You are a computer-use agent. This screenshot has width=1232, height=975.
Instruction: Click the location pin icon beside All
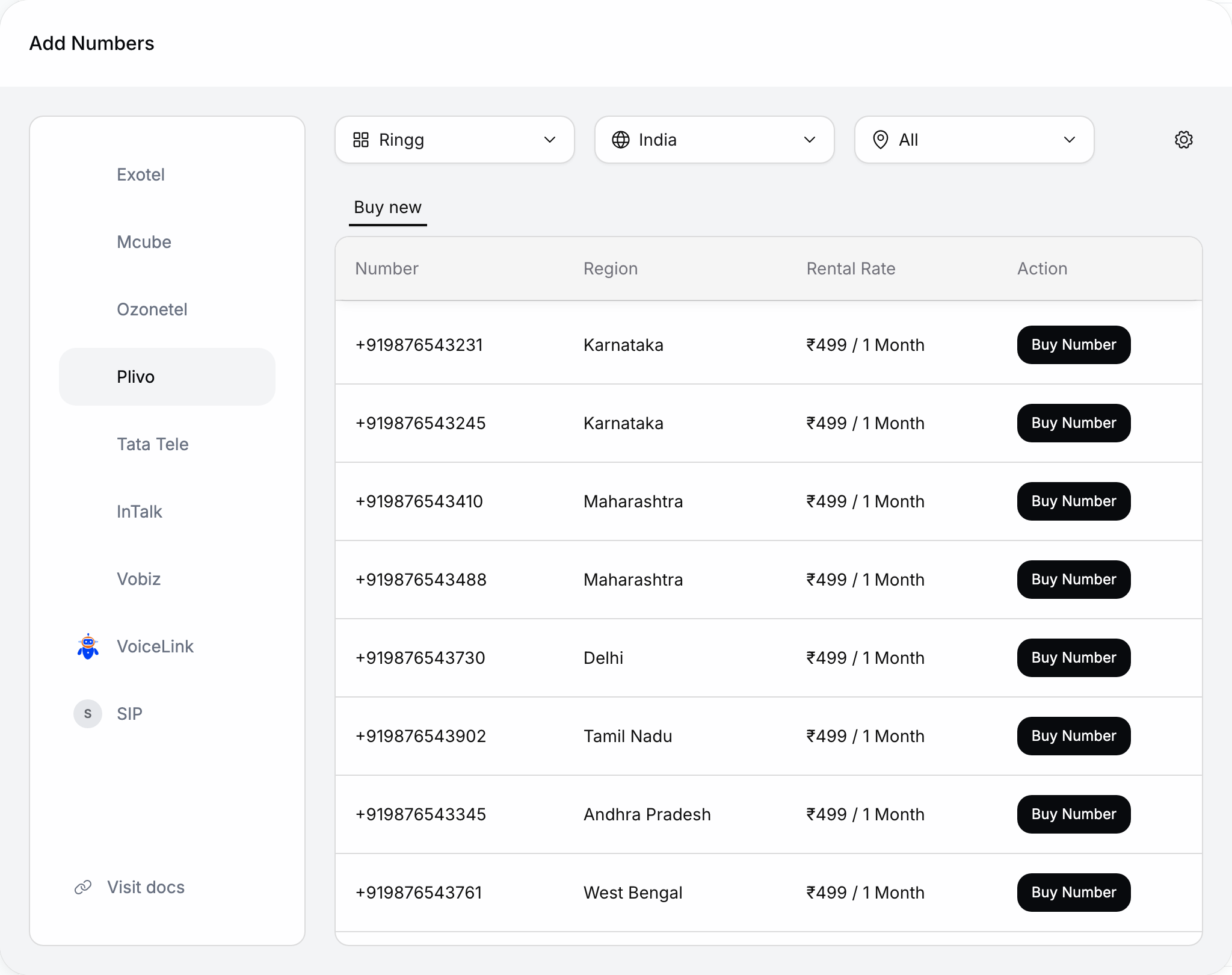(881, 140)
